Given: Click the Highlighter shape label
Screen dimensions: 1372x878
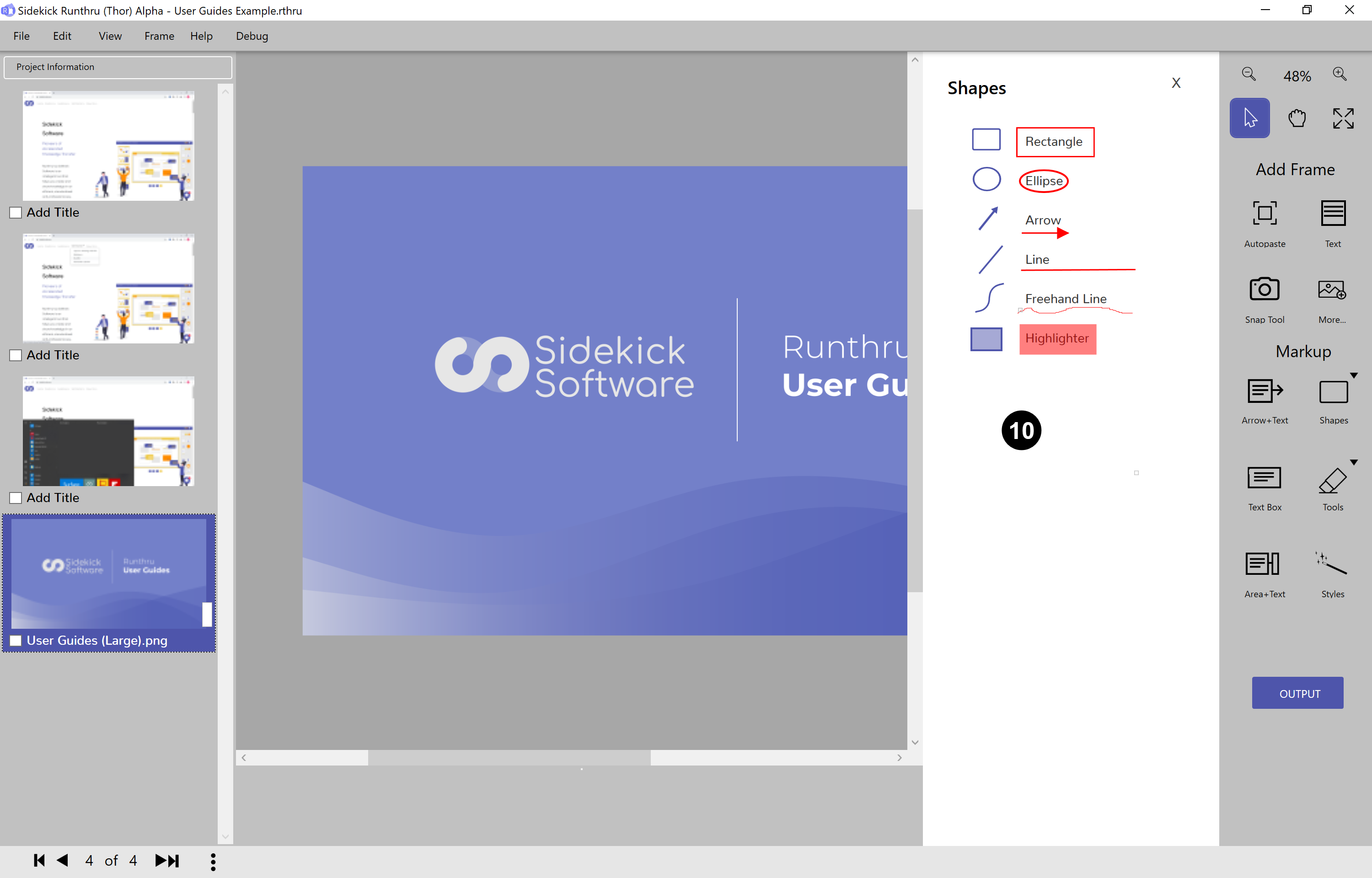Looking at the screenshot, I should (1057, 338).
